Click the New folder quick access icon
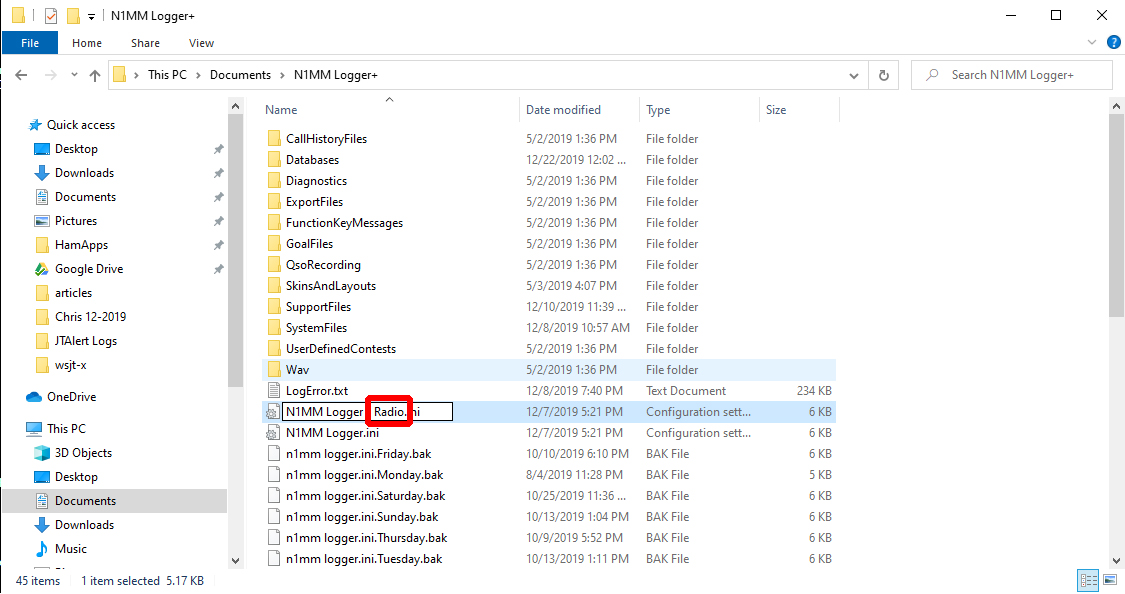 click(72, 15)
